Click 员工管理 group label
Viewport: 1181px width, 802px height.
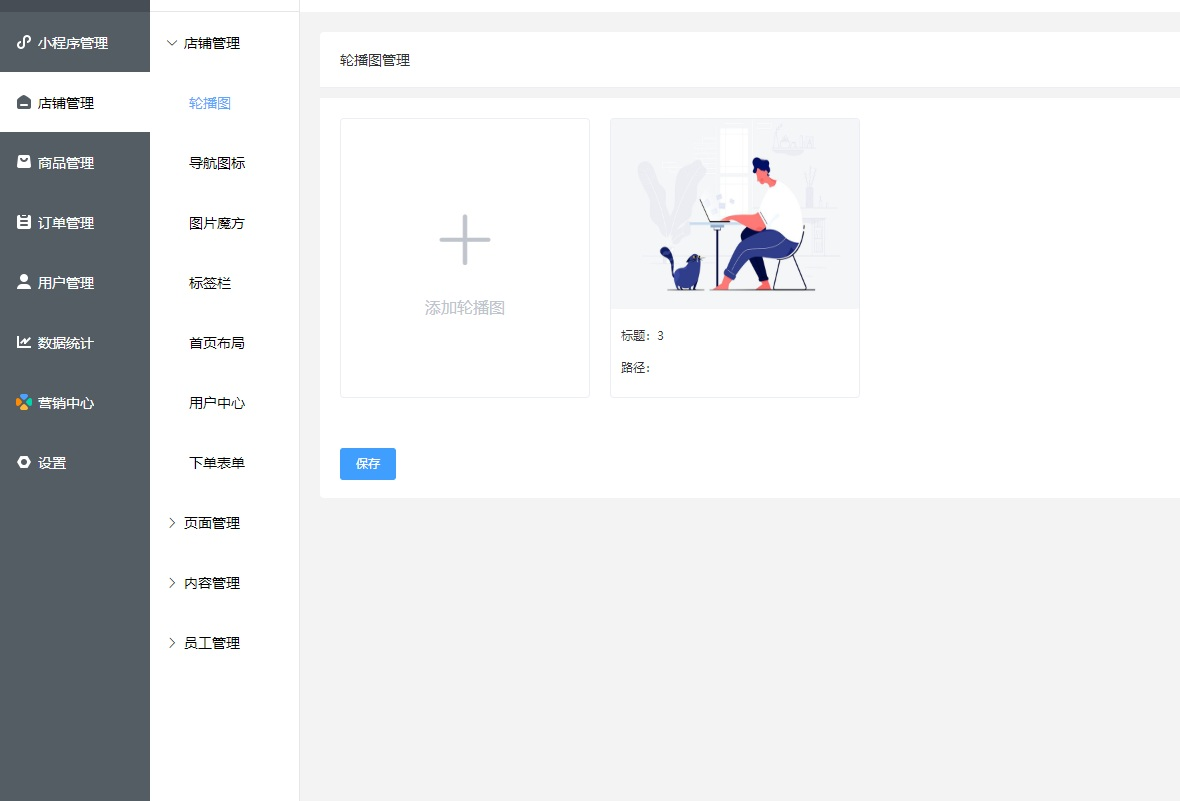[x=212, y=642]
